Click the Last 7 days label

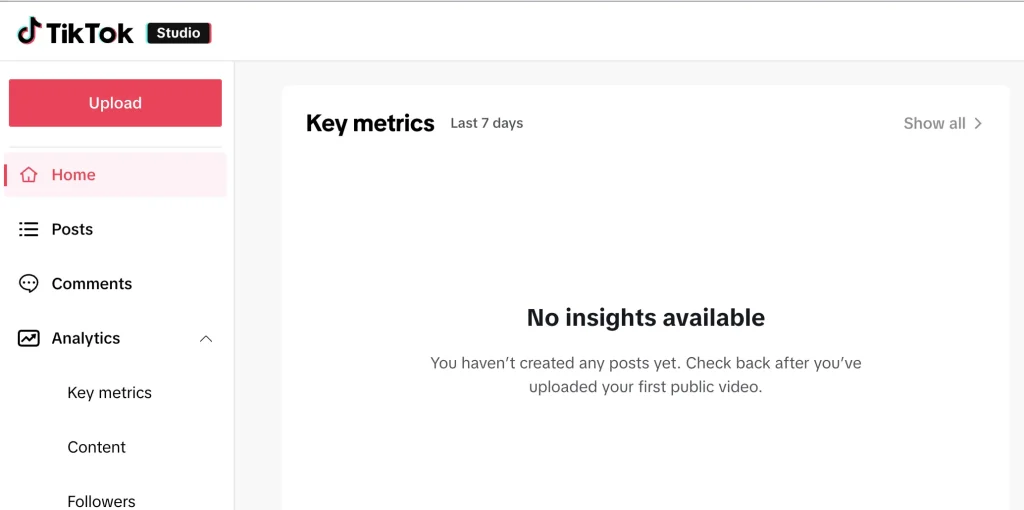click(487, 123)
